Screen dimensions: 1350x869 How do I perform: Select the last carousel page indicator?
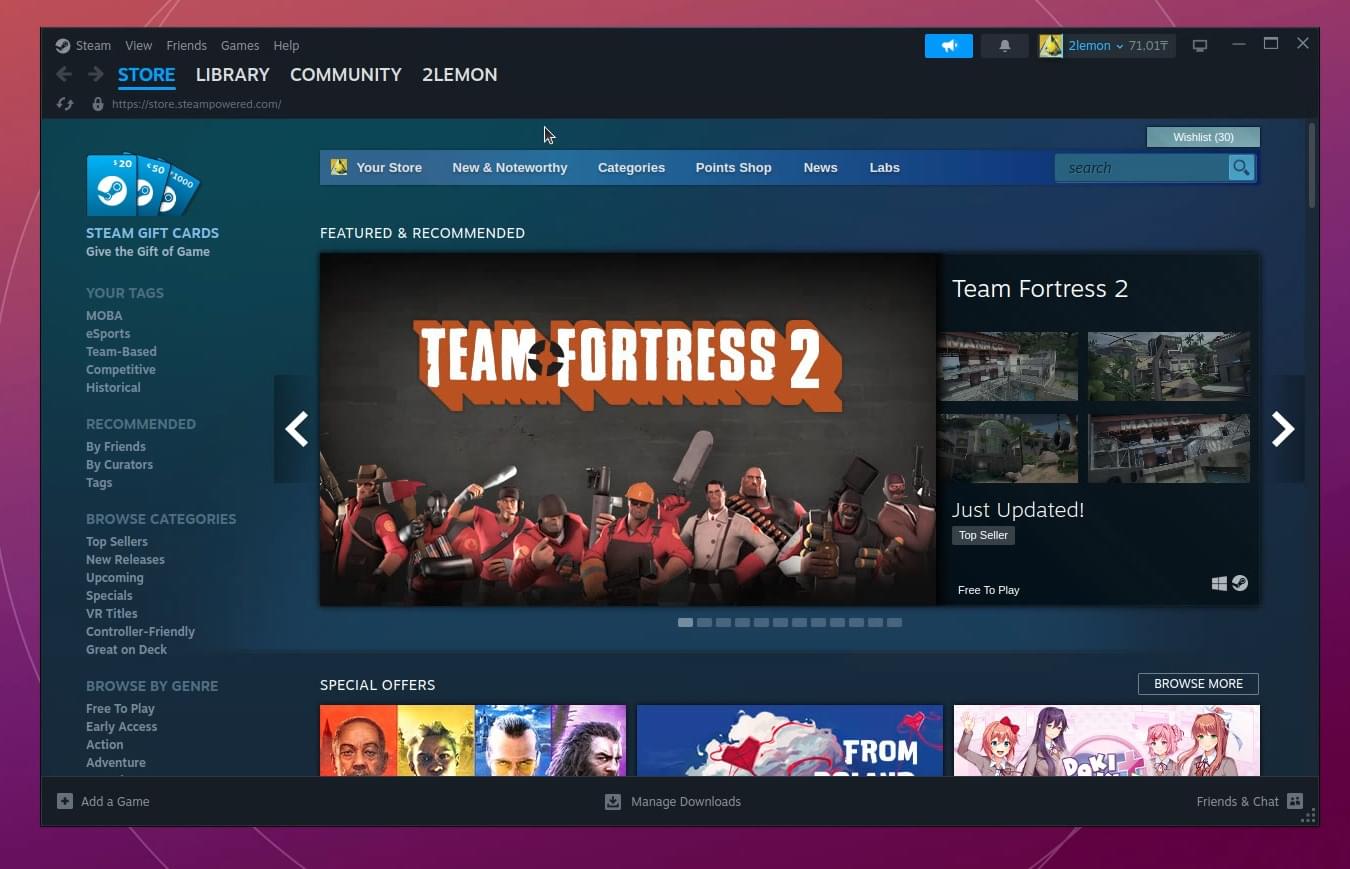[x=894, y=622]
